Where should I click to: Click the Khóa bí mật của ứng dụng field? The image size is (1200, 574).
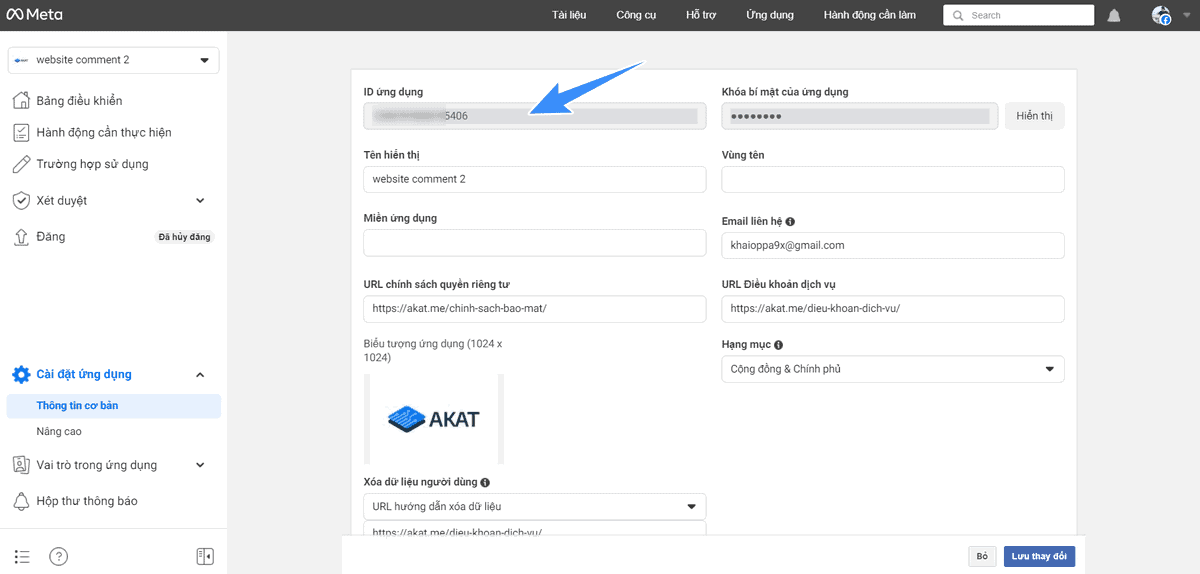(860, 116)
